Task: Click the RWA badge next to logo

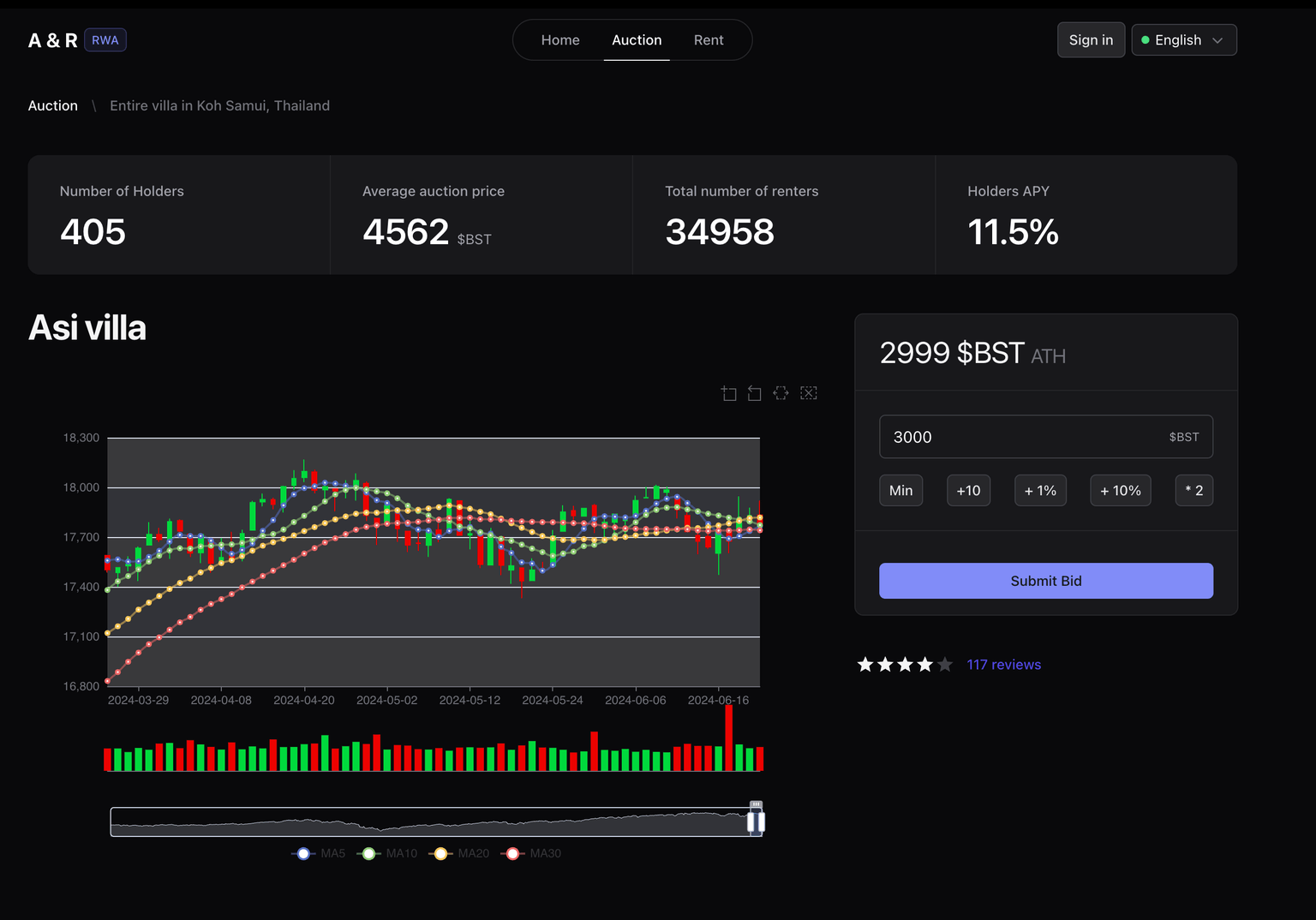Action: (x=105, y=40)
